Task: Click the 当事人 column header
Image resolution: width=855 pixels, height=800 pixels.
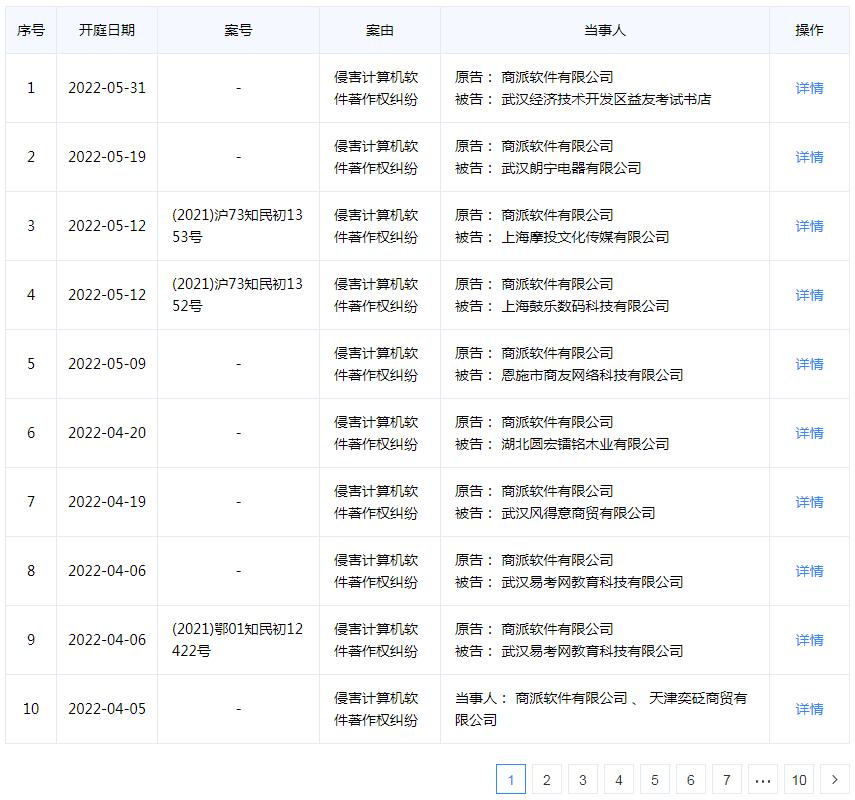Action: (605, 30)
